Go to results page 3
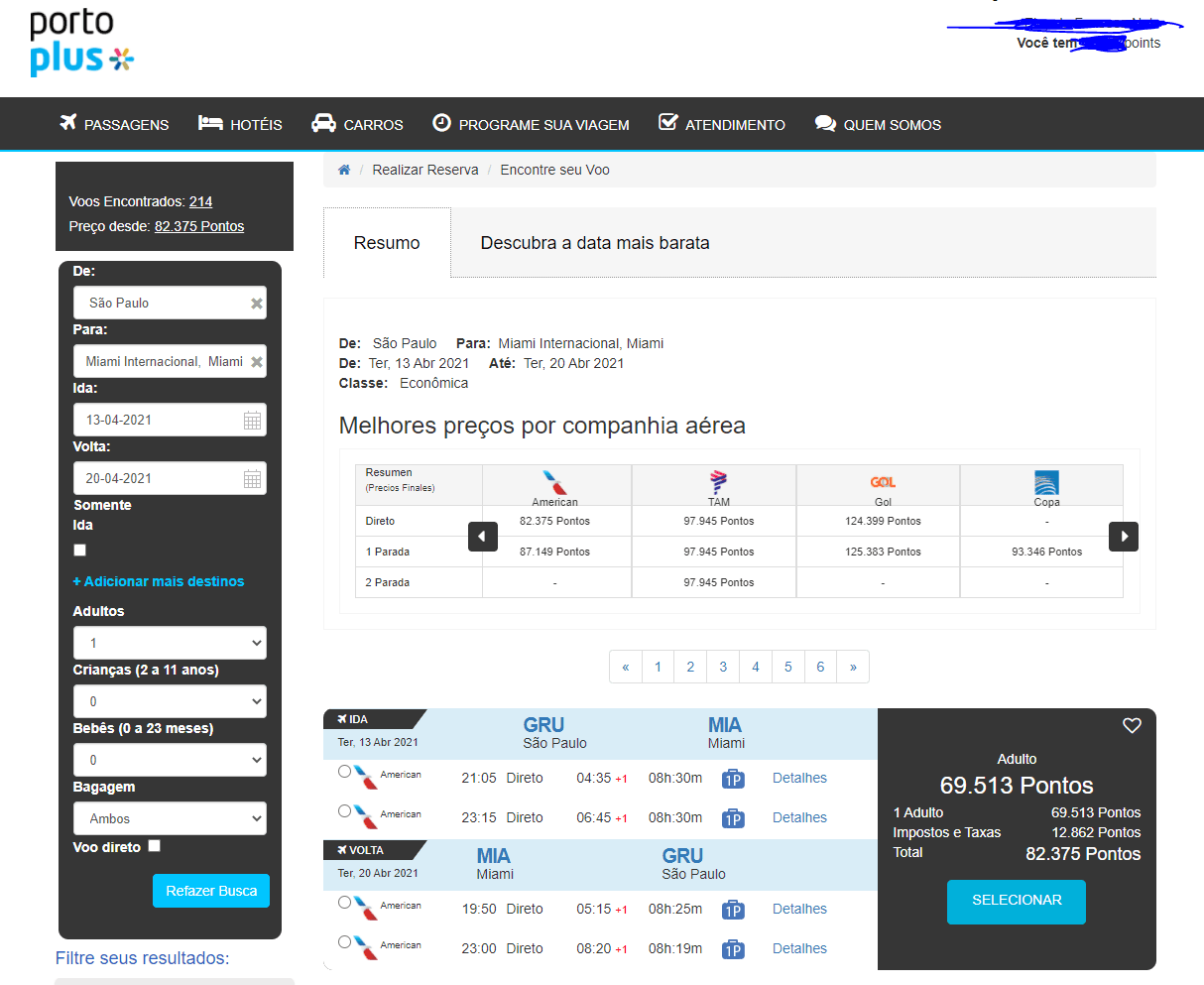Screen dimensions: 1204x985 point(723,667)
